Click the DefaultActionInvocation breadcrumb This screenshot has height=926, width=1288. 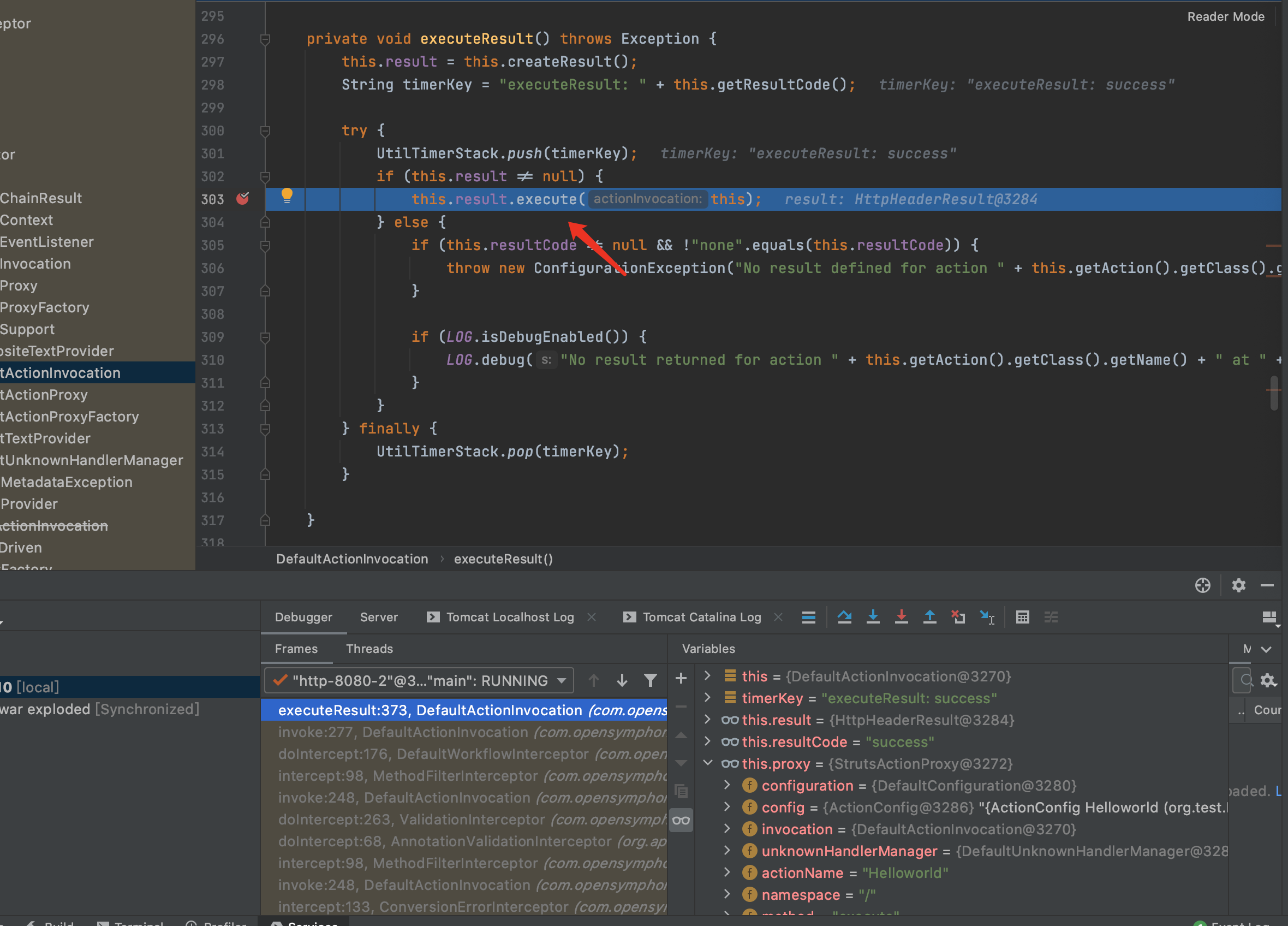tap(352, 559)
